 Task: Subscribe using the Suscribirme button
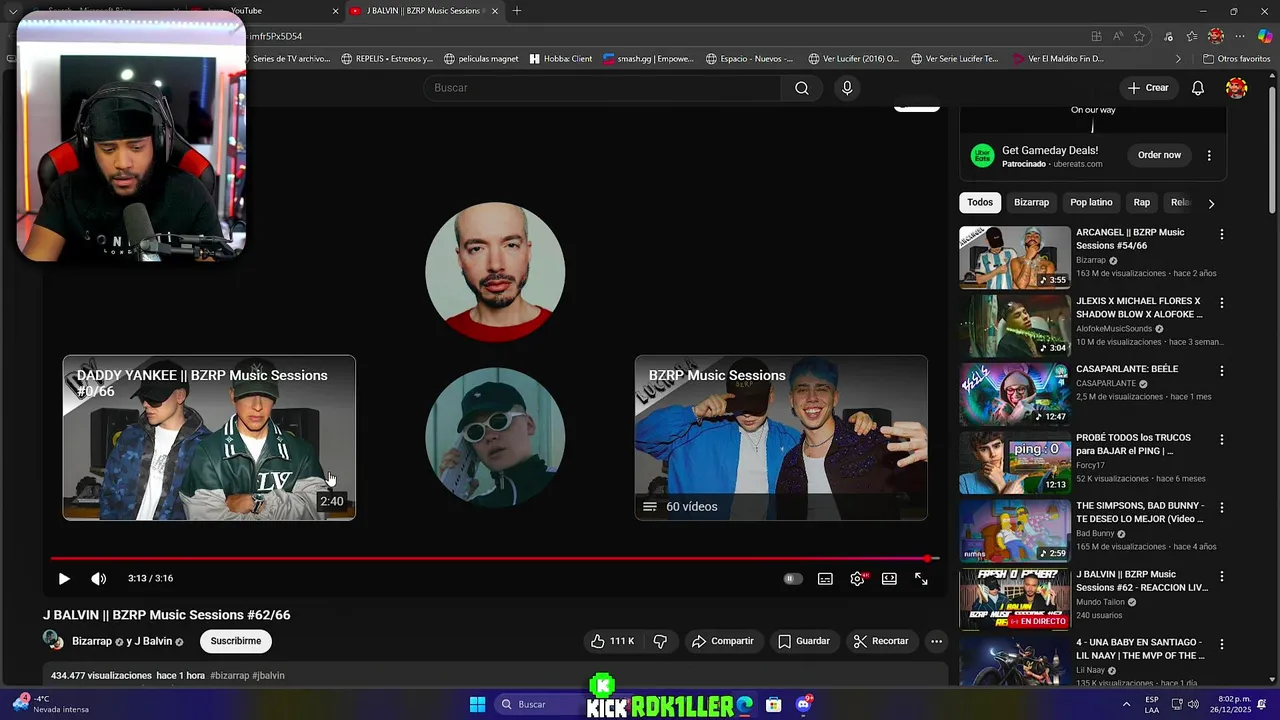(235, 641)
